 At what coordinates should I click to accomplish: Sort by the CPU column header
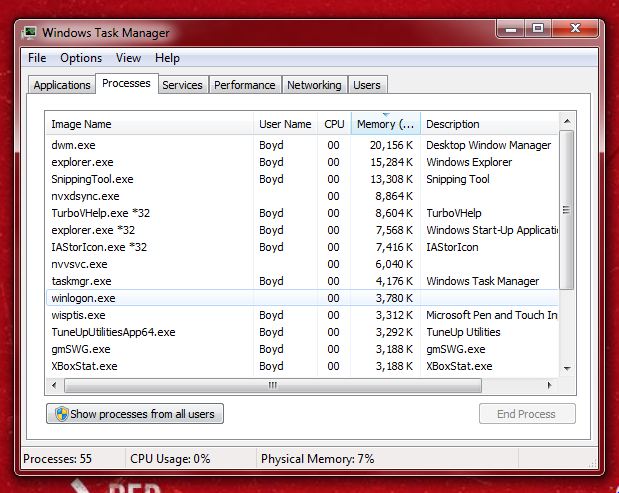(x=334, y=124)
